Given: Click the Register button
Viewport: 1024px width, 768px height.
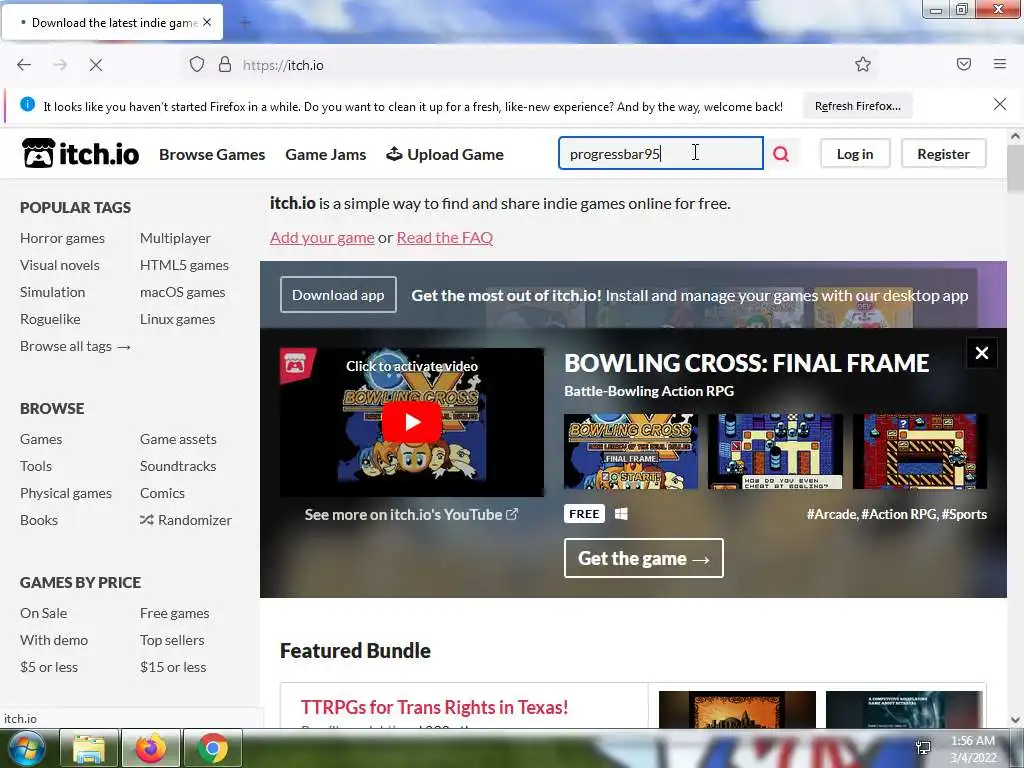Looking at the screenshot, I should [944, 154].
